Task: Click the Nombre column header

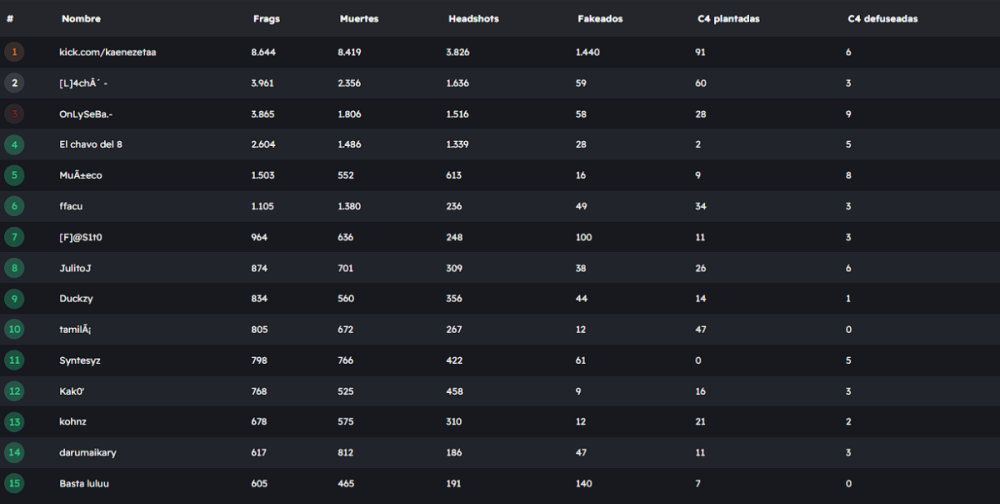Action: (81, 19)
